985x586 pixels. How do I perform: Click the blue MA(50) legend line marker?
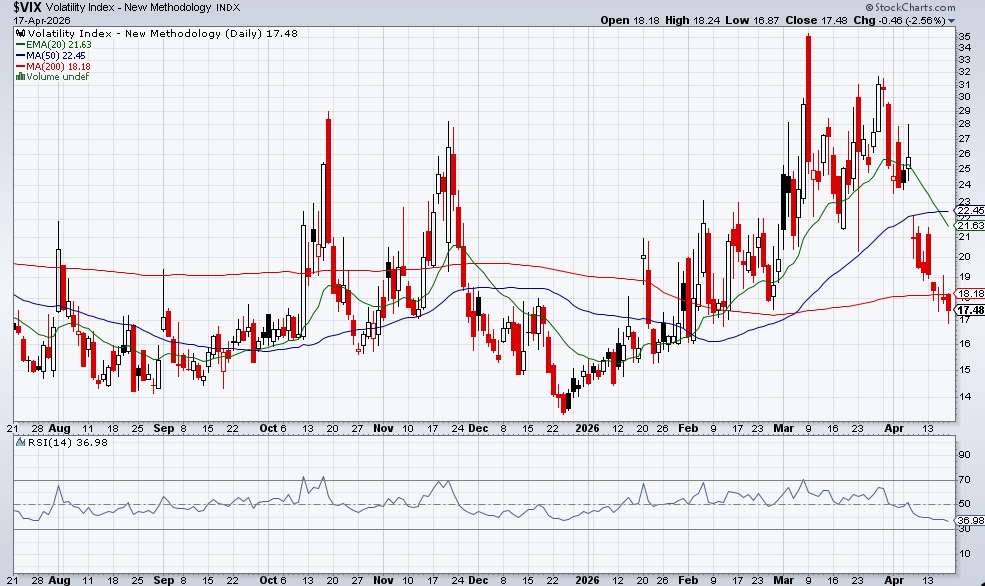click(x=20, y=55)
